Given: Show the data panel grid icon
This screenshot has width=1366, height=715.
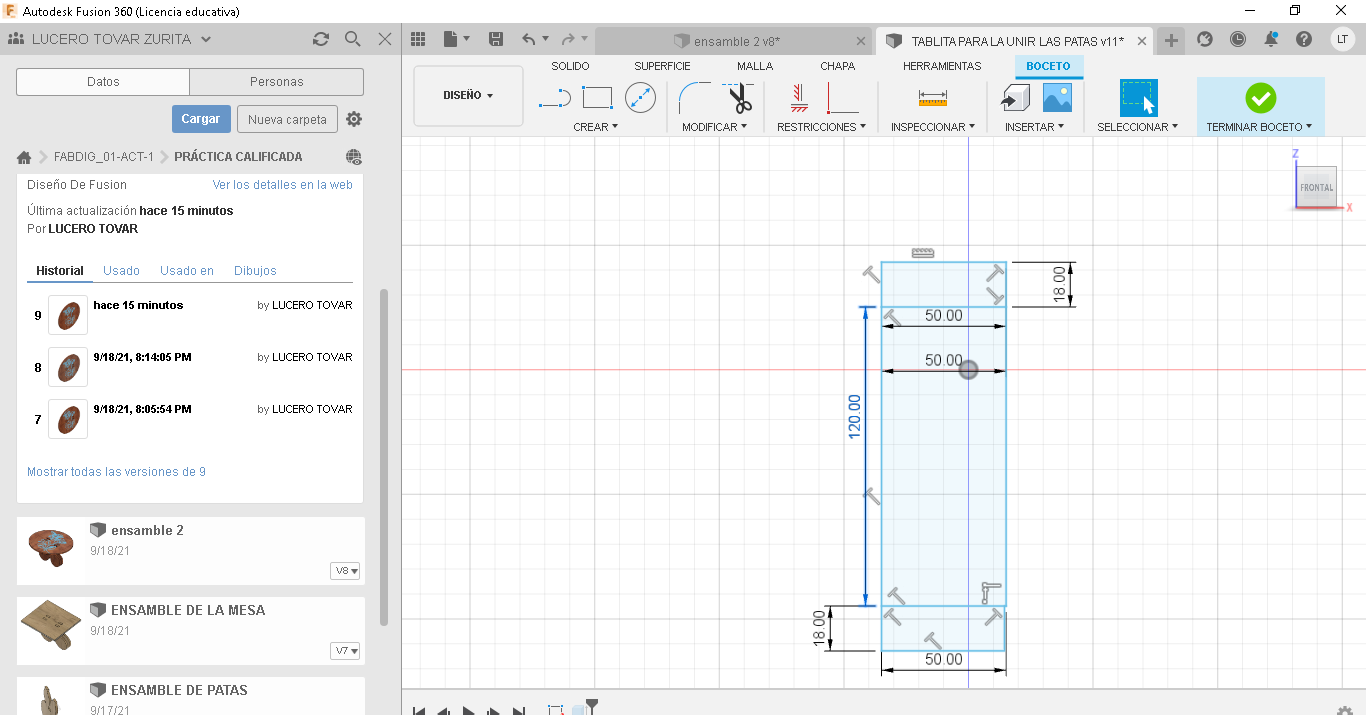Looking at the screenshot, I should [x=418, y=39].
